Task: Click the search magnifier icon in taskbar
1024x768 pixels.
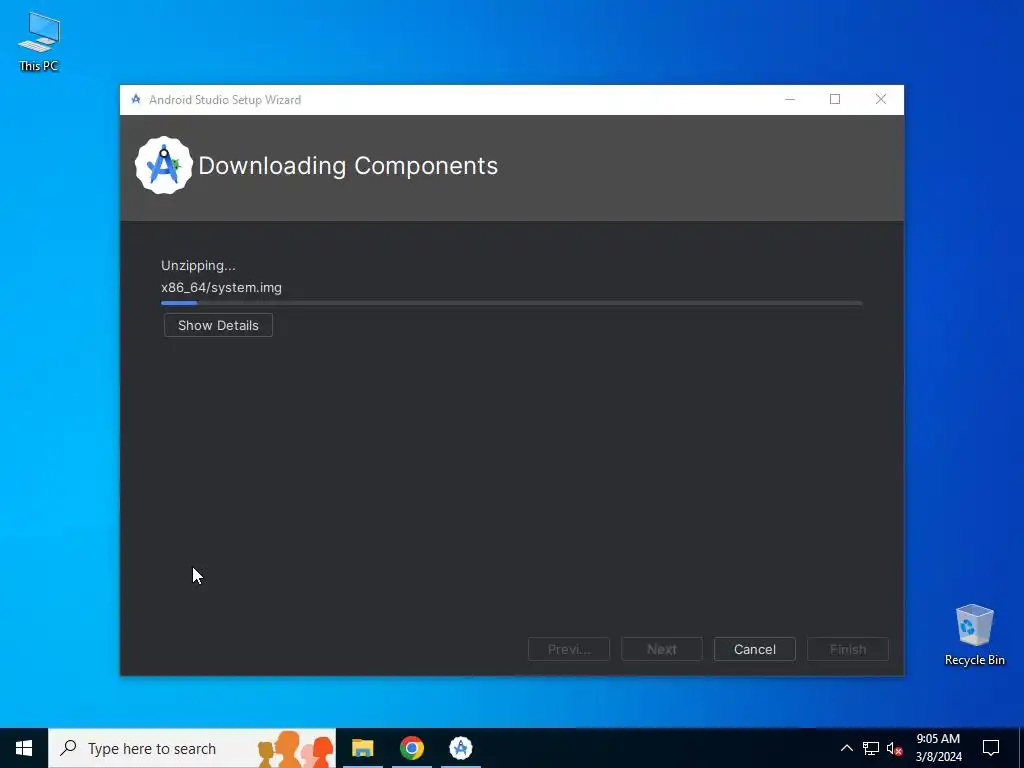Action: pyautogui.click(x=68, y=748)
